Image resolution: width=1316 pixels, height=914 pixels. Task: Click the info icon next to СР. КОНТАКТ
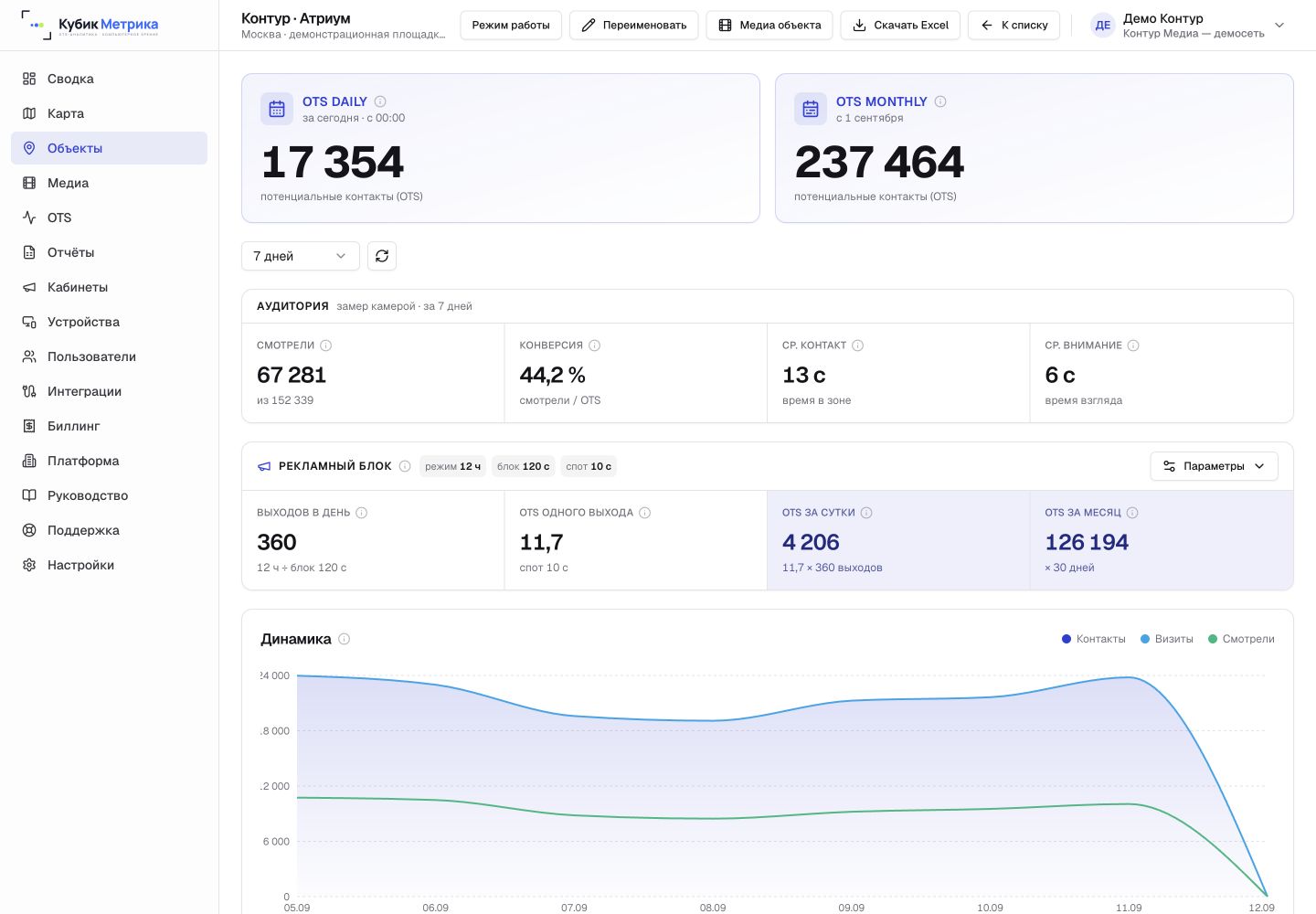858,345
